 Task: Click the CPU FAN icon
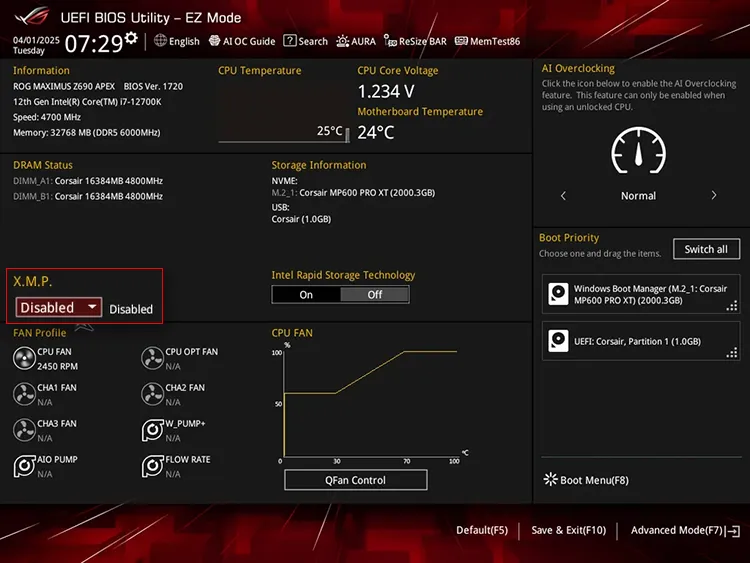pos(24,358)
